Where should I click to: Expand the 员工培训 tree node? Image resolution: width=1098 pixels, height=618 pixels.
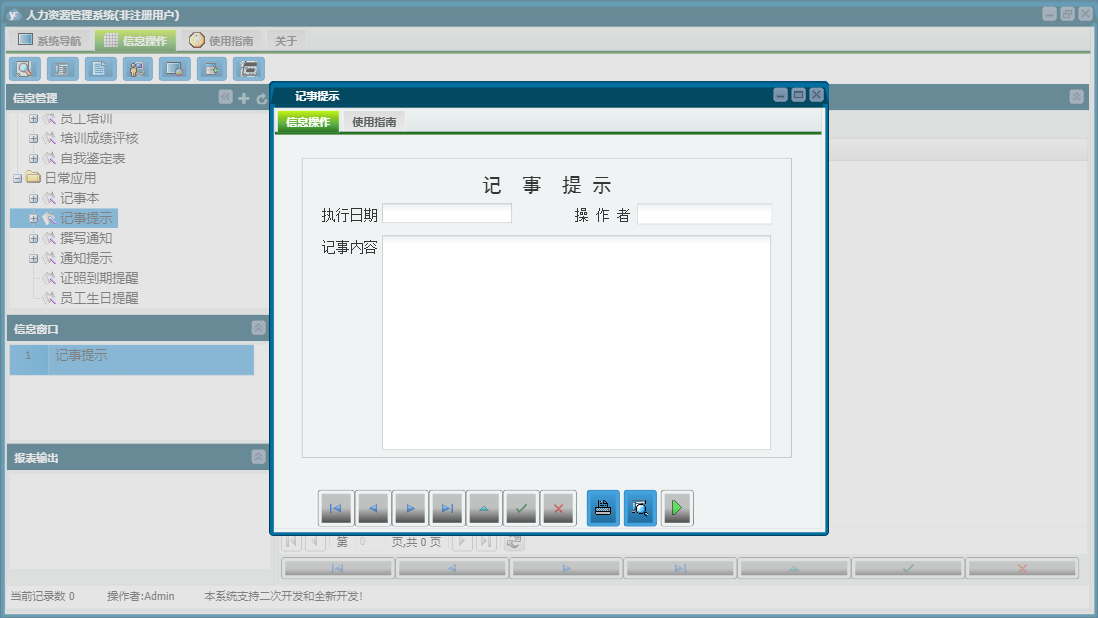33,119
